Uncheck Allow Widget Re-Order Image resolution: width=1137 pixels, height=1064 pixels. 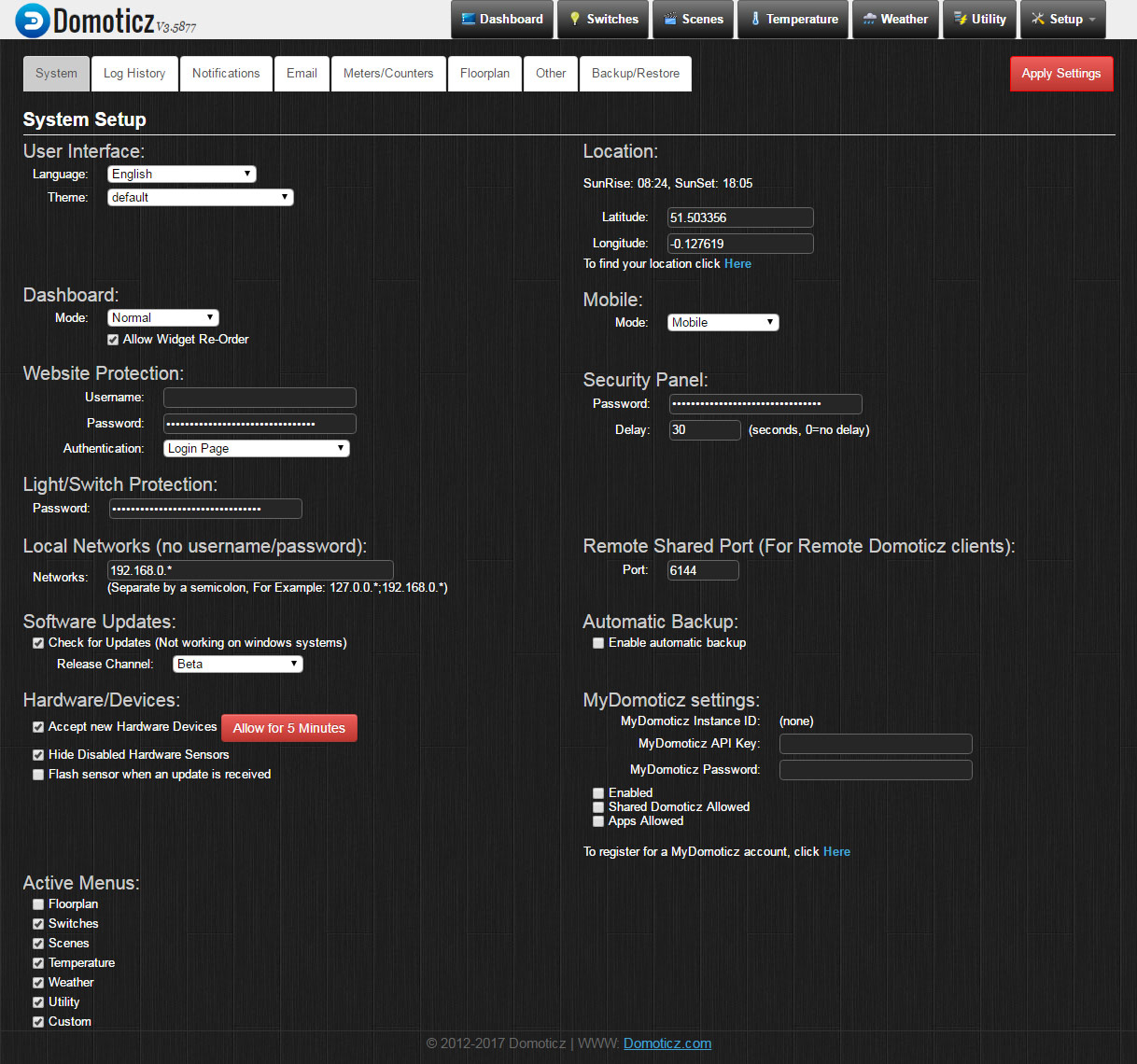point(113,340)
